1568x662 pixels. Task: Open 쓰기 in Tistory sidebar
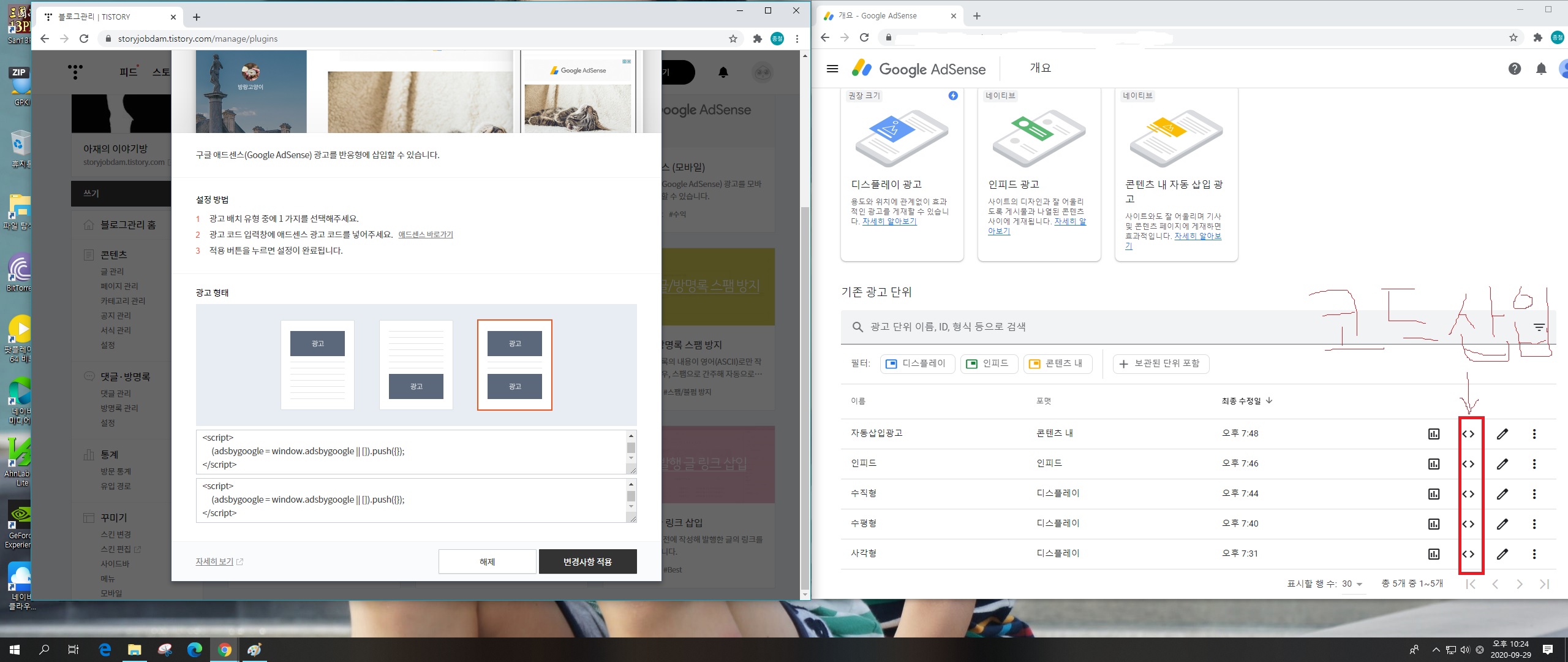(121, 193)
